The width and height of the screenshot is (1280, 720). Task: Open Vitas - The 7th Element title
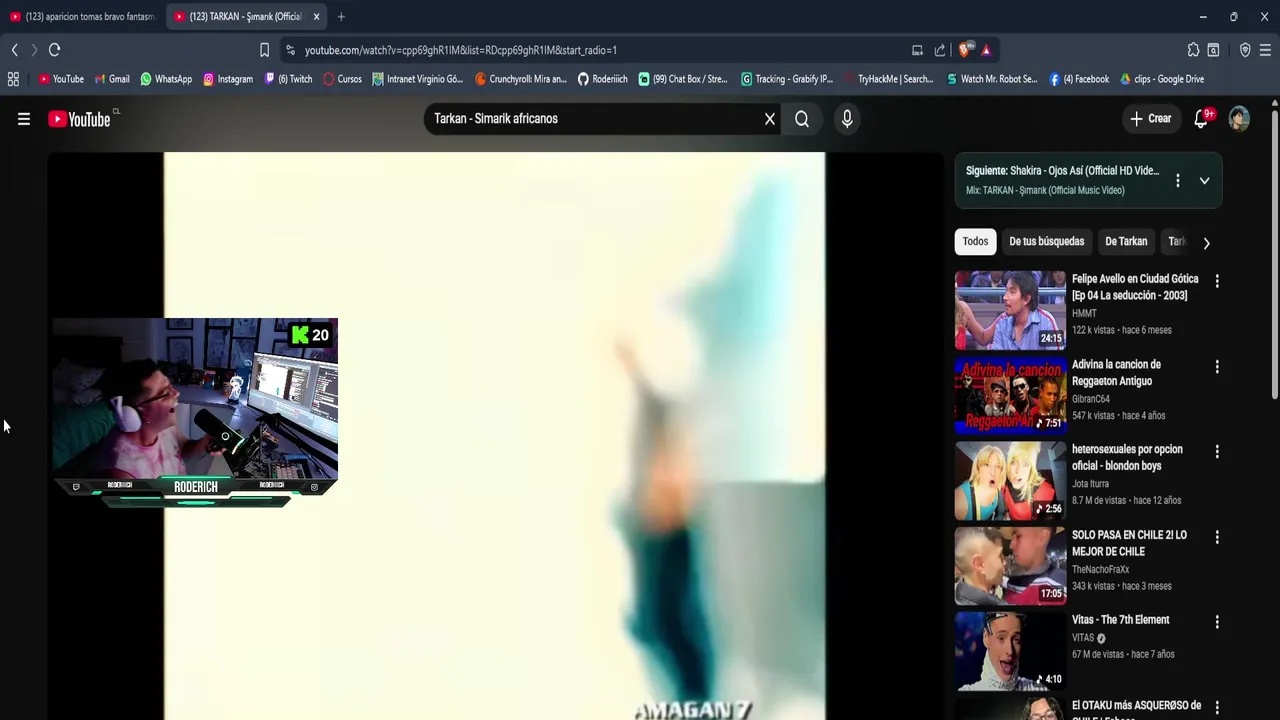click(1120, 620)
